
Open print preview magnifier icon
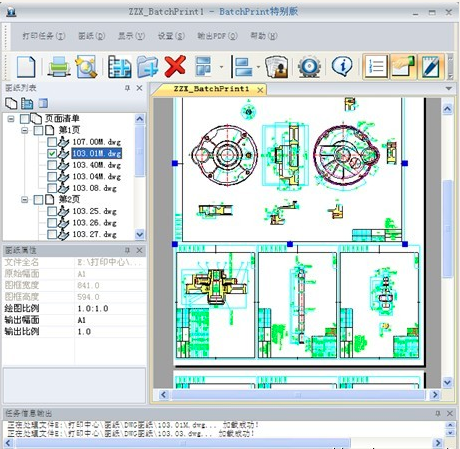pyautogui.click(x=86, y=66)
